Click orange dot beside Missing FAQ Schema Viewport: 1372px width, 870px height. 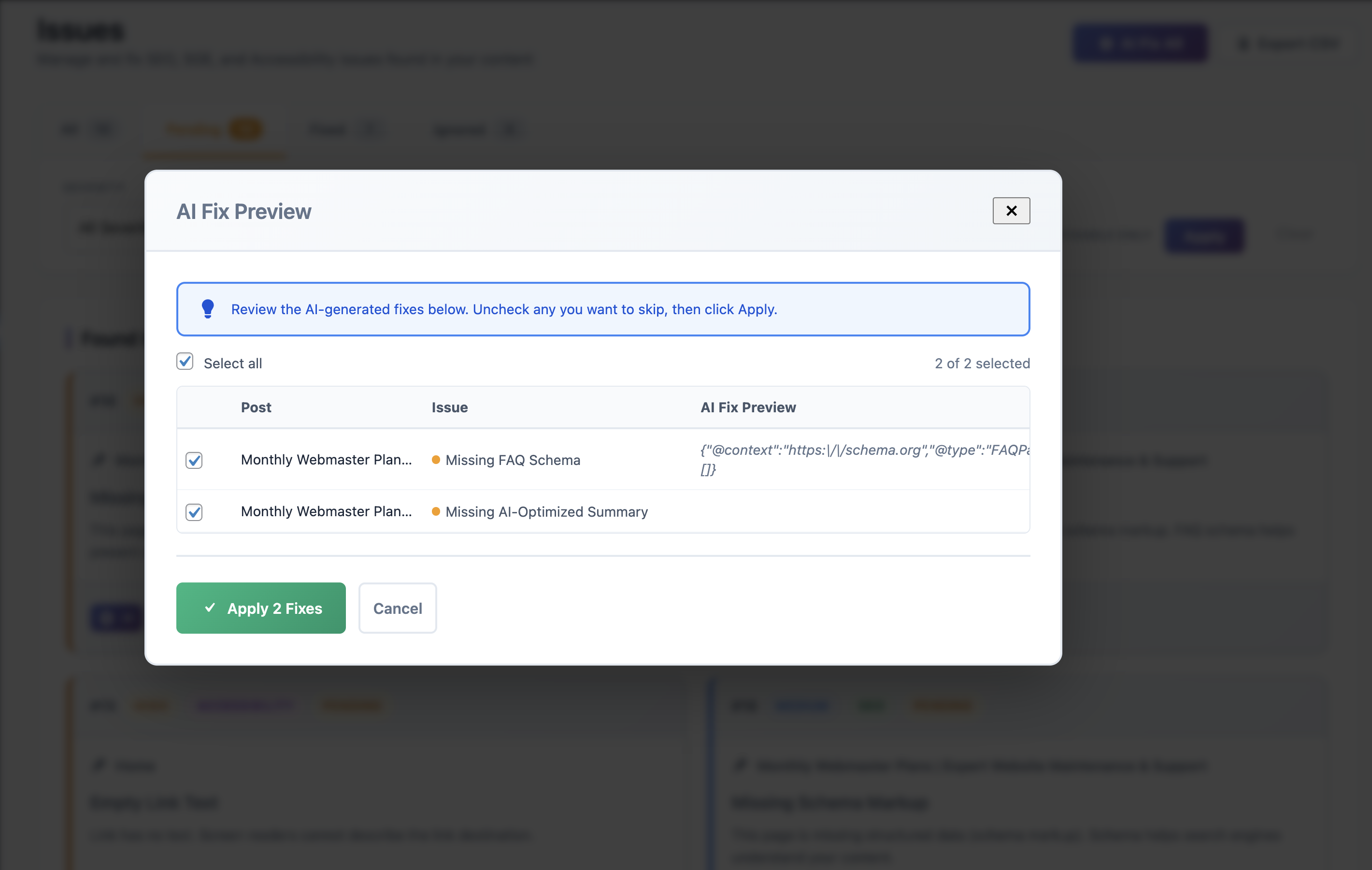[x=436, y=460]
